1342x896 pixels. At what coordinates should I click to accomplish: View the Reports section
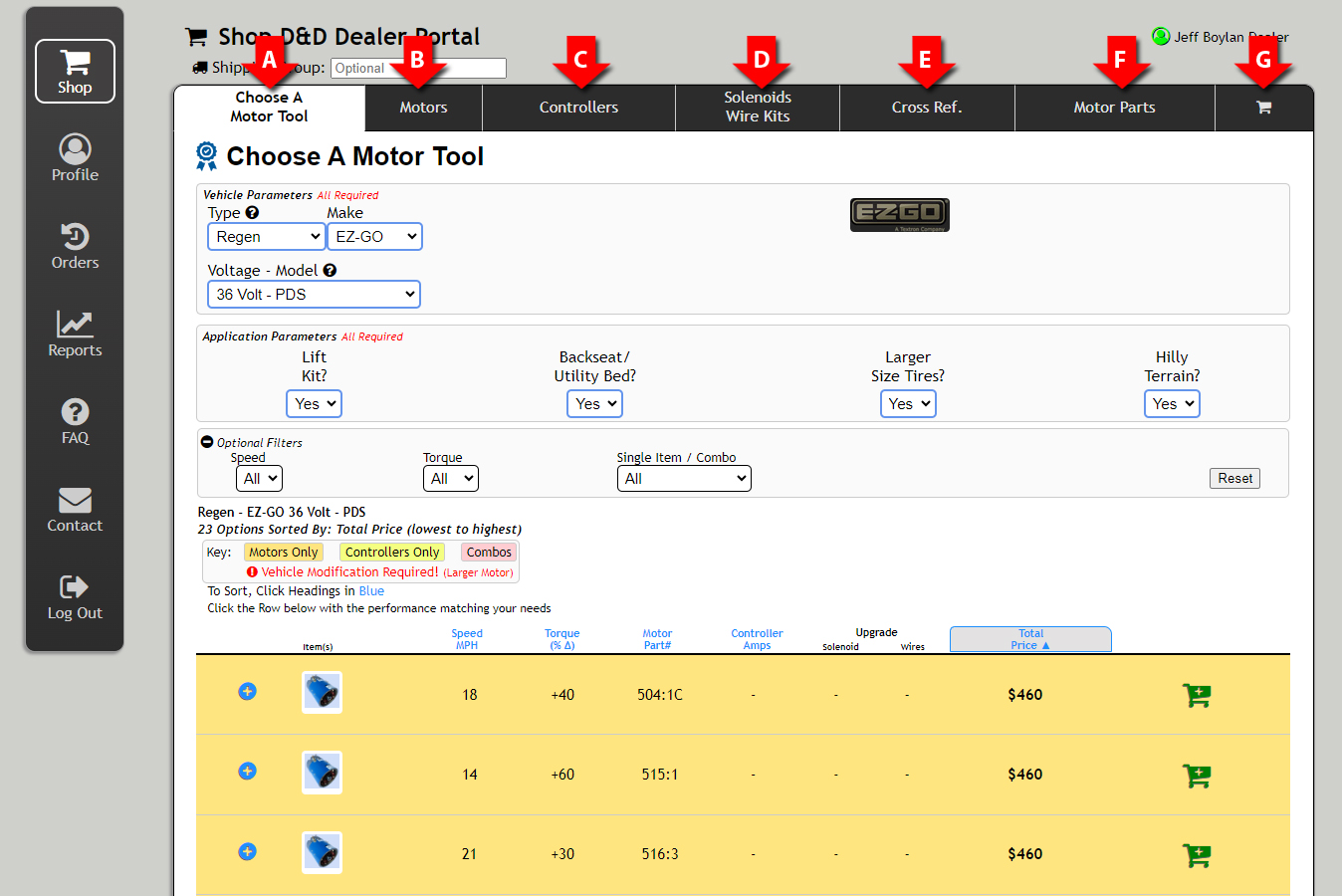(75, 334)
